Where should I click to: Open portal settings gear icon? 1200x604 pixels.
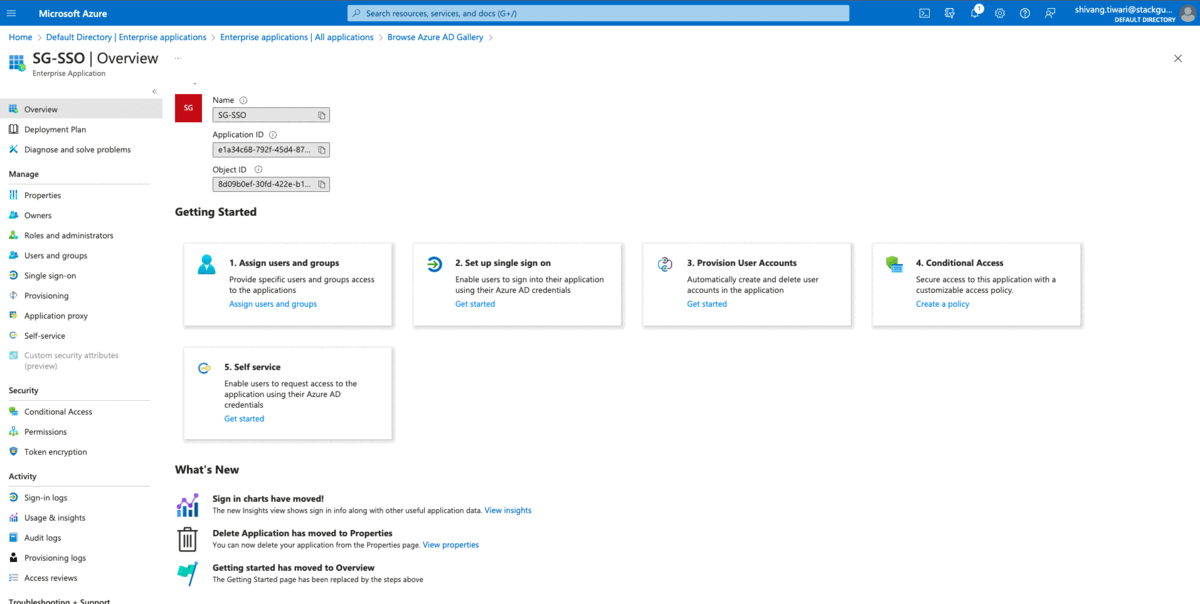pyautogui.click(x=1000, y=13)
